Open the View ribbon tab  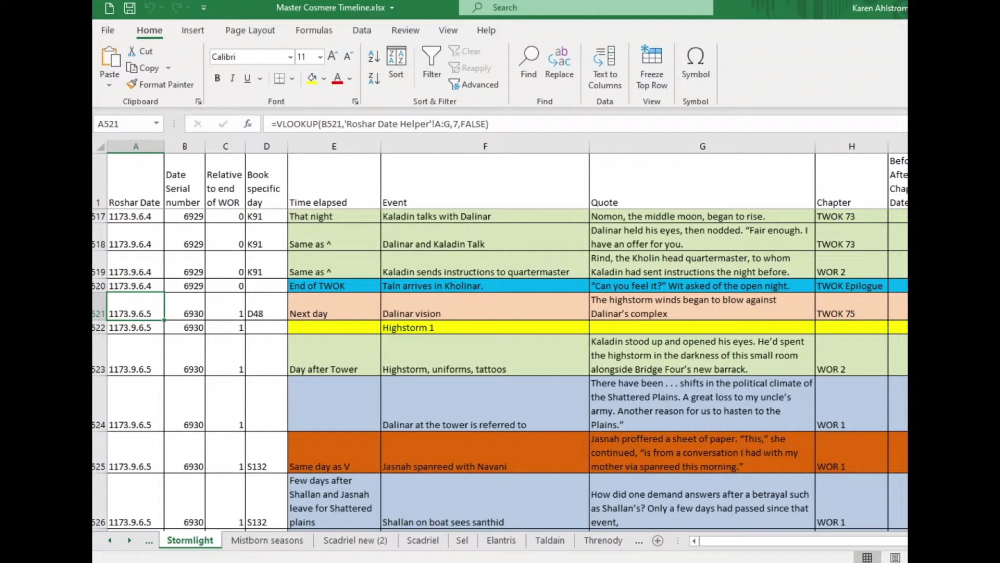[448, 30]
